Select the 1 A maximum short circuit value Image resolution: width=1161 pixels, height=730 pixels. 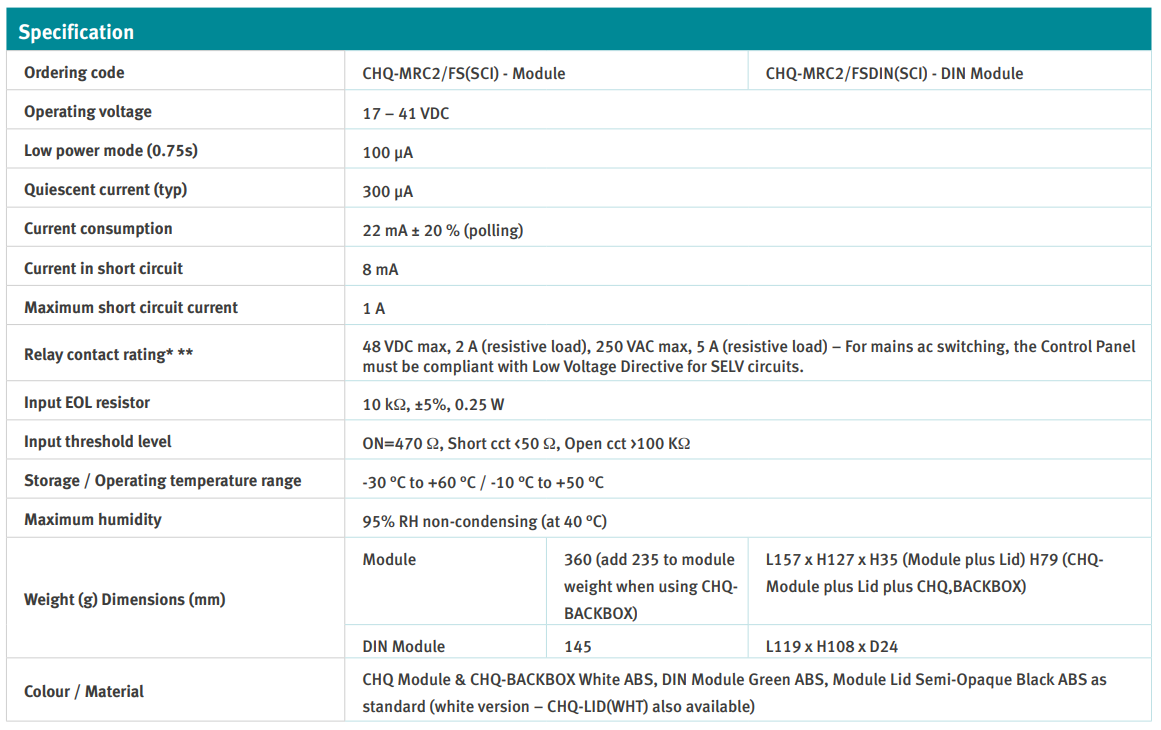tap(374, 309)
